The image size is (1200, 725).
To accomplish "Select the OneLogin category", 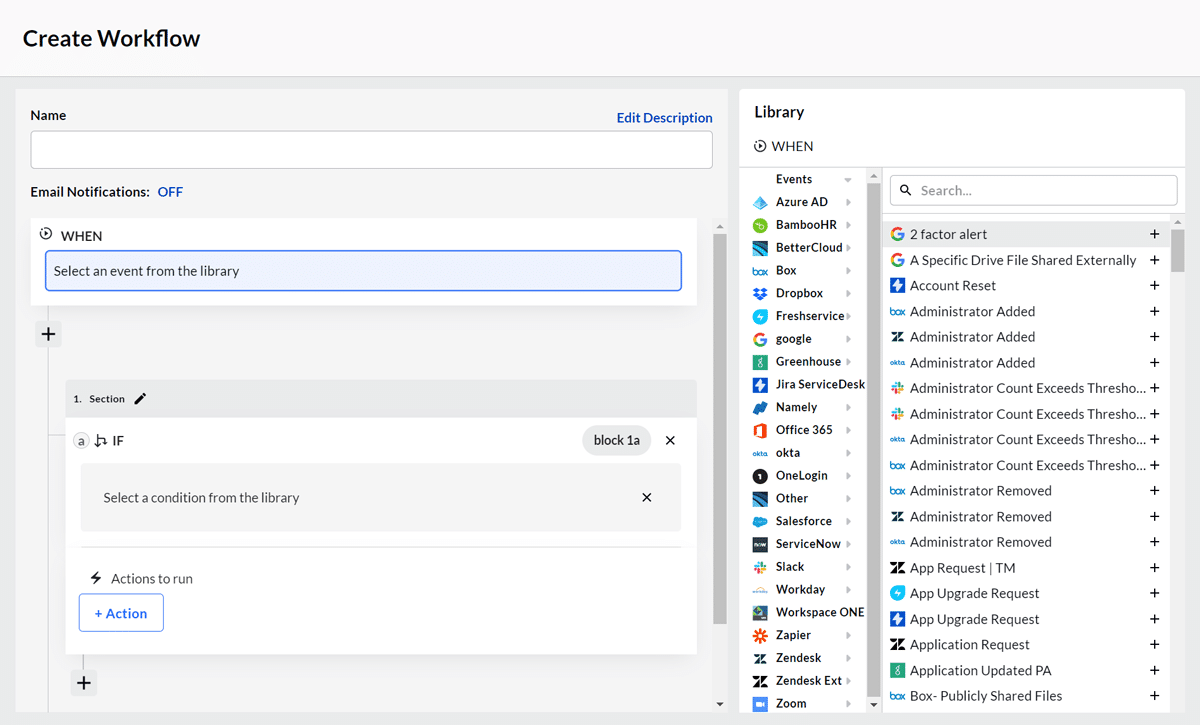I will click(x=800, y=476).
